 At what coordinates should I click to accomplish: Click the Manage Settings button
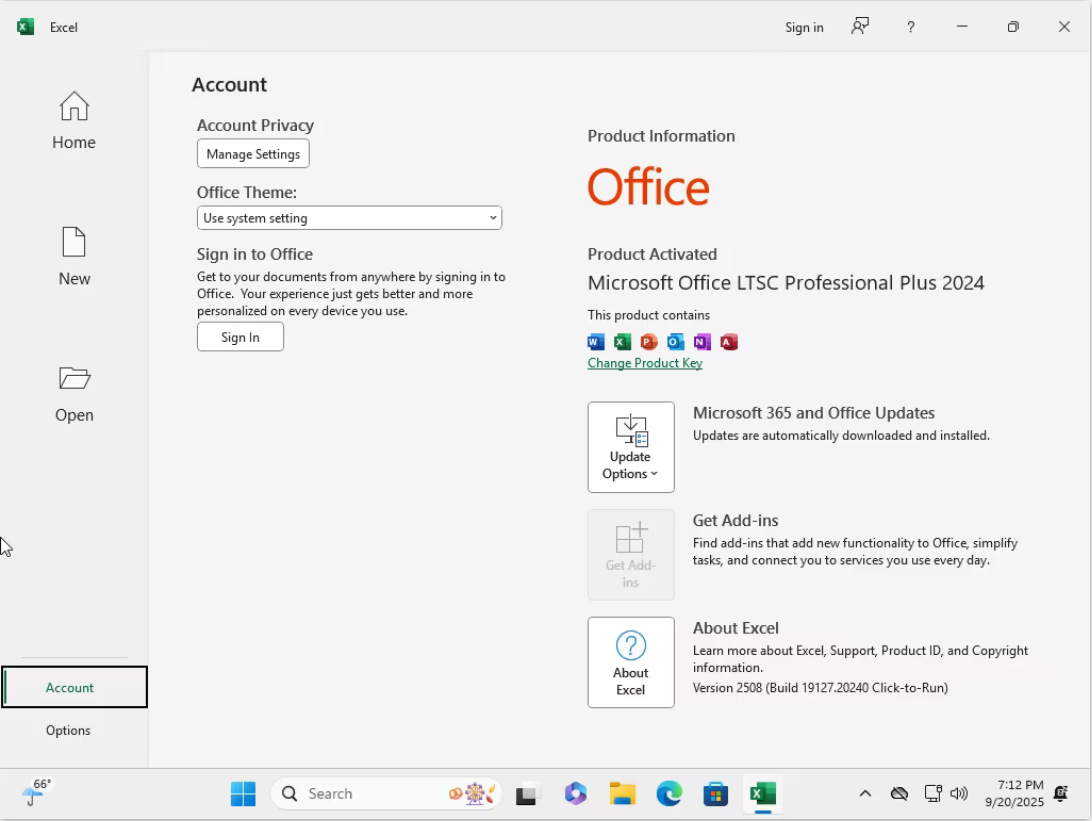tap(253, 154)
